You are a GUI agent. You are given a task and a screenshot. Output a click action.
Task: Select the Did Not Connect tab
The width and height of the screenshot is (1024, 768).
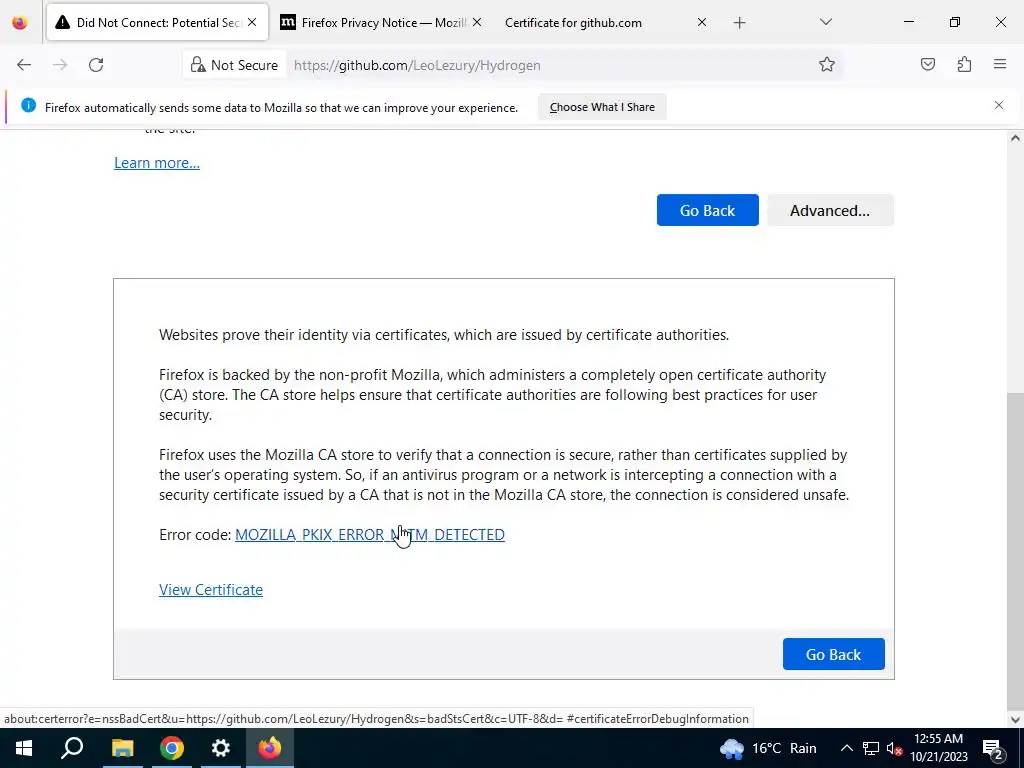pyautogui.click(x=157, y=22)
